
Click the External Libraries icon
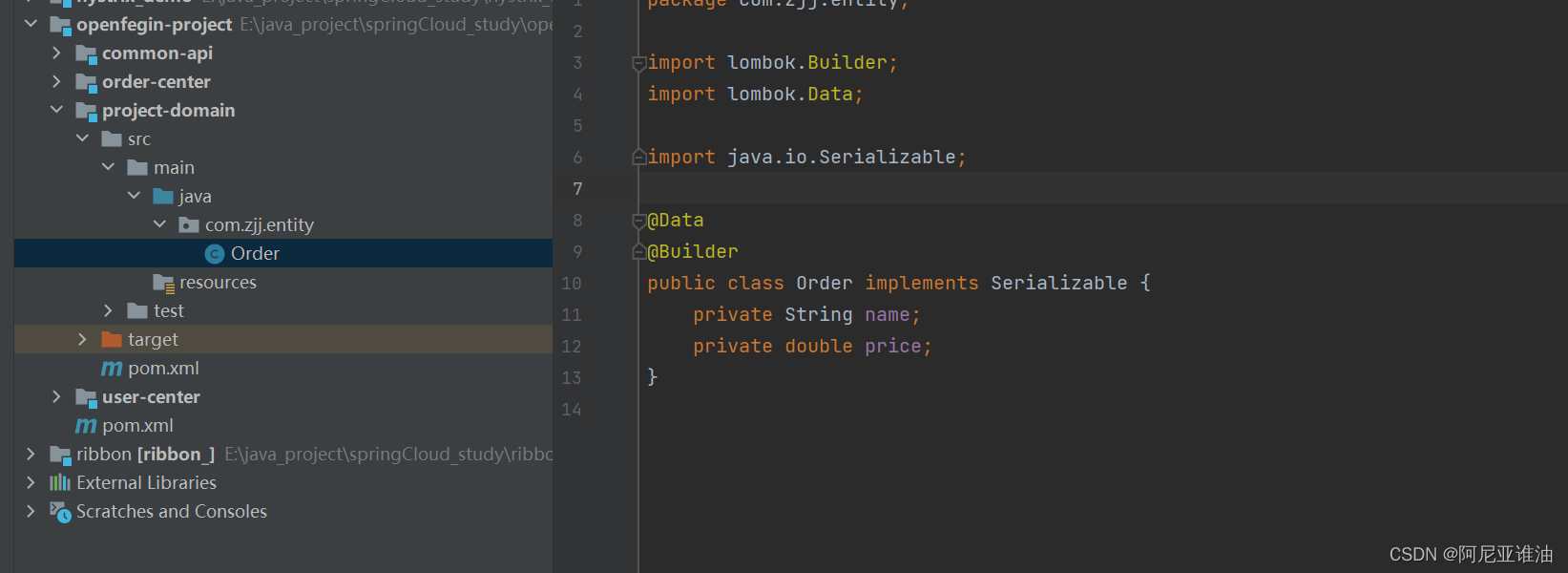pyautogui.click(x=60, y=482)
